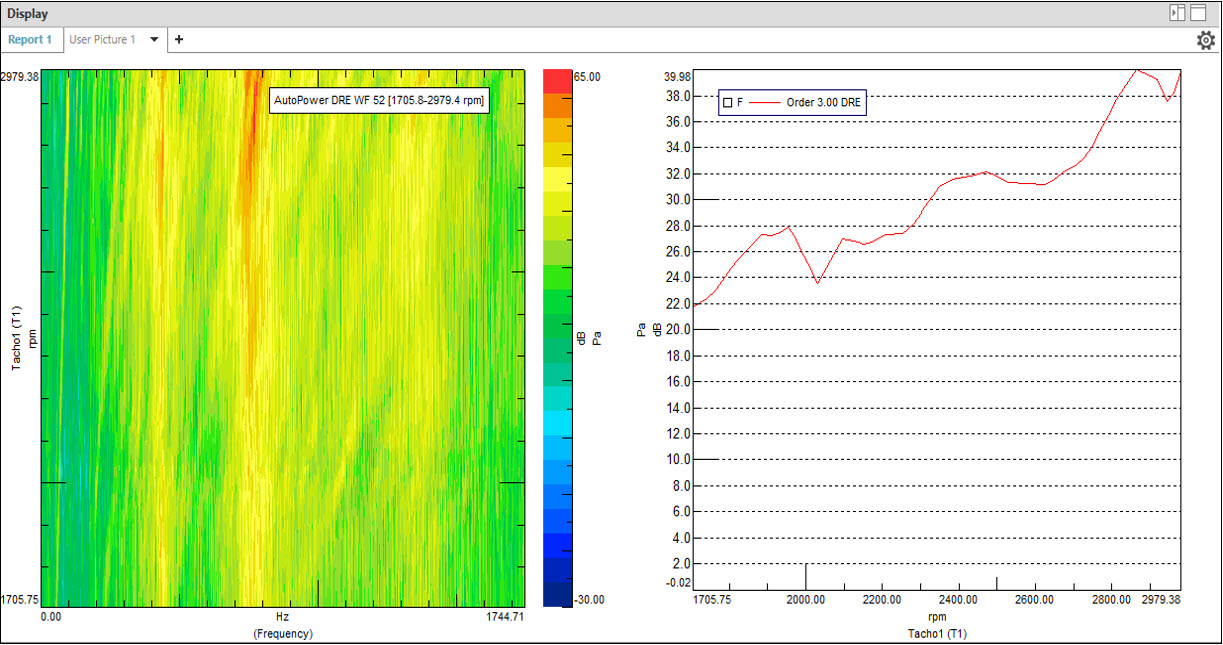
Task: Click the 39.98 upper limit of order plot
Action: tap(677, 77)
